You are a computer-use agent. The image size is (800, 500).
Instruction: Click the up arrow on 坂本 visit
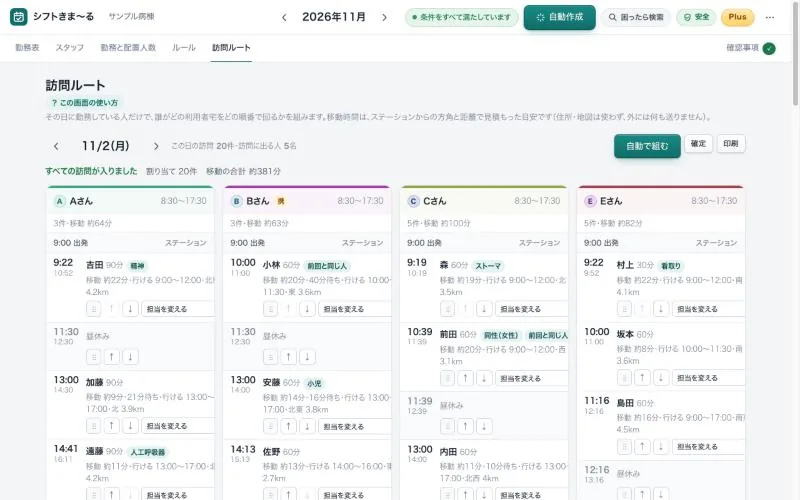(x=642, y=378)
